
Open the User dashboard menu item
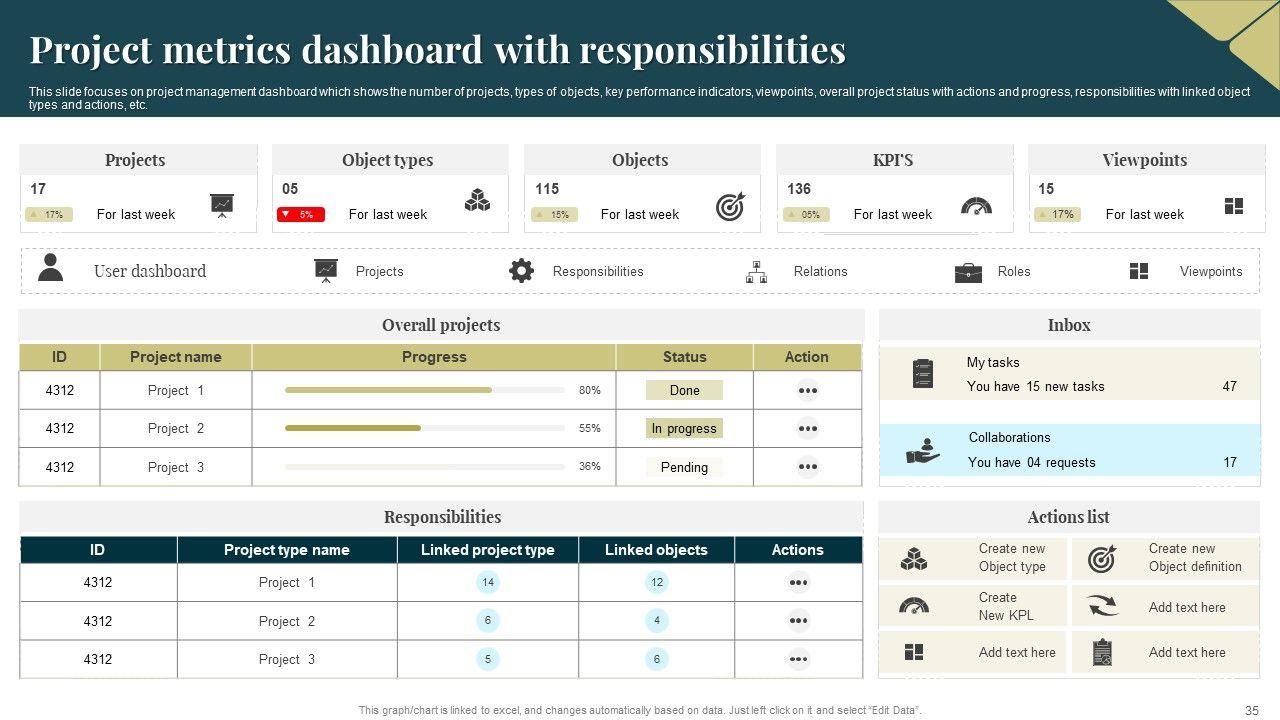(x=150, y=271)
